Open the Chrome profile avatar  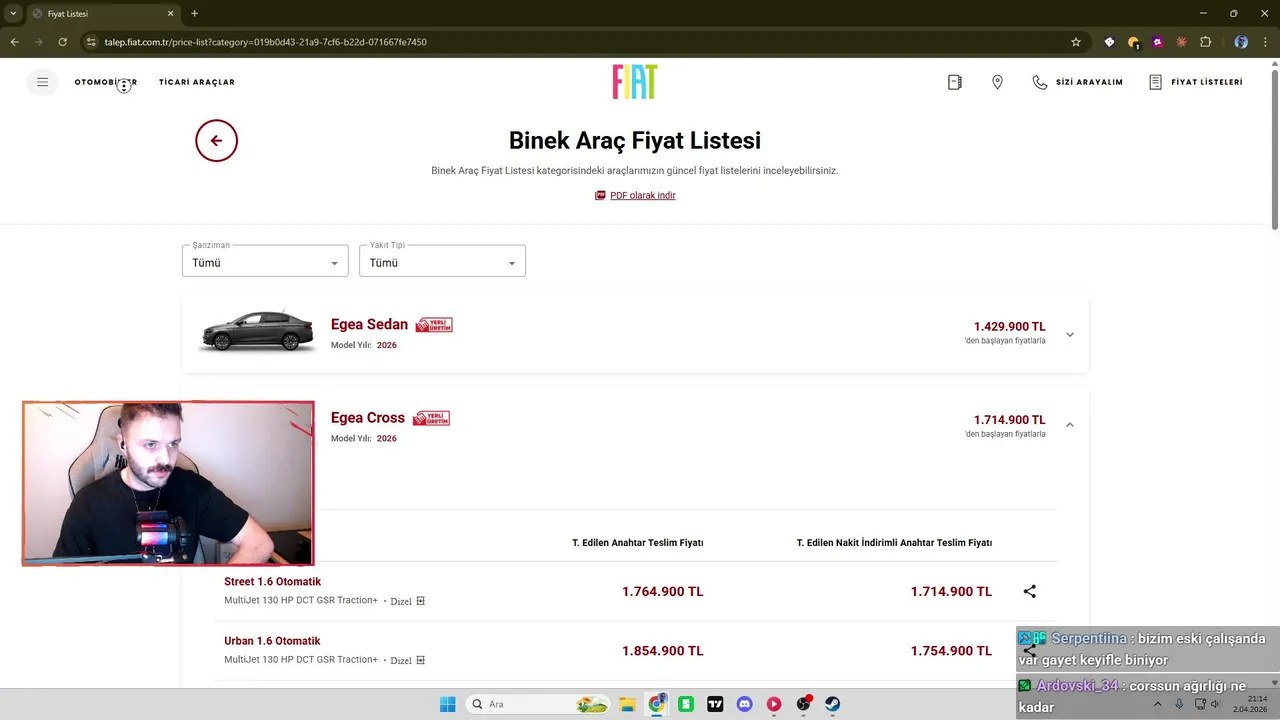pos(1241,42)
